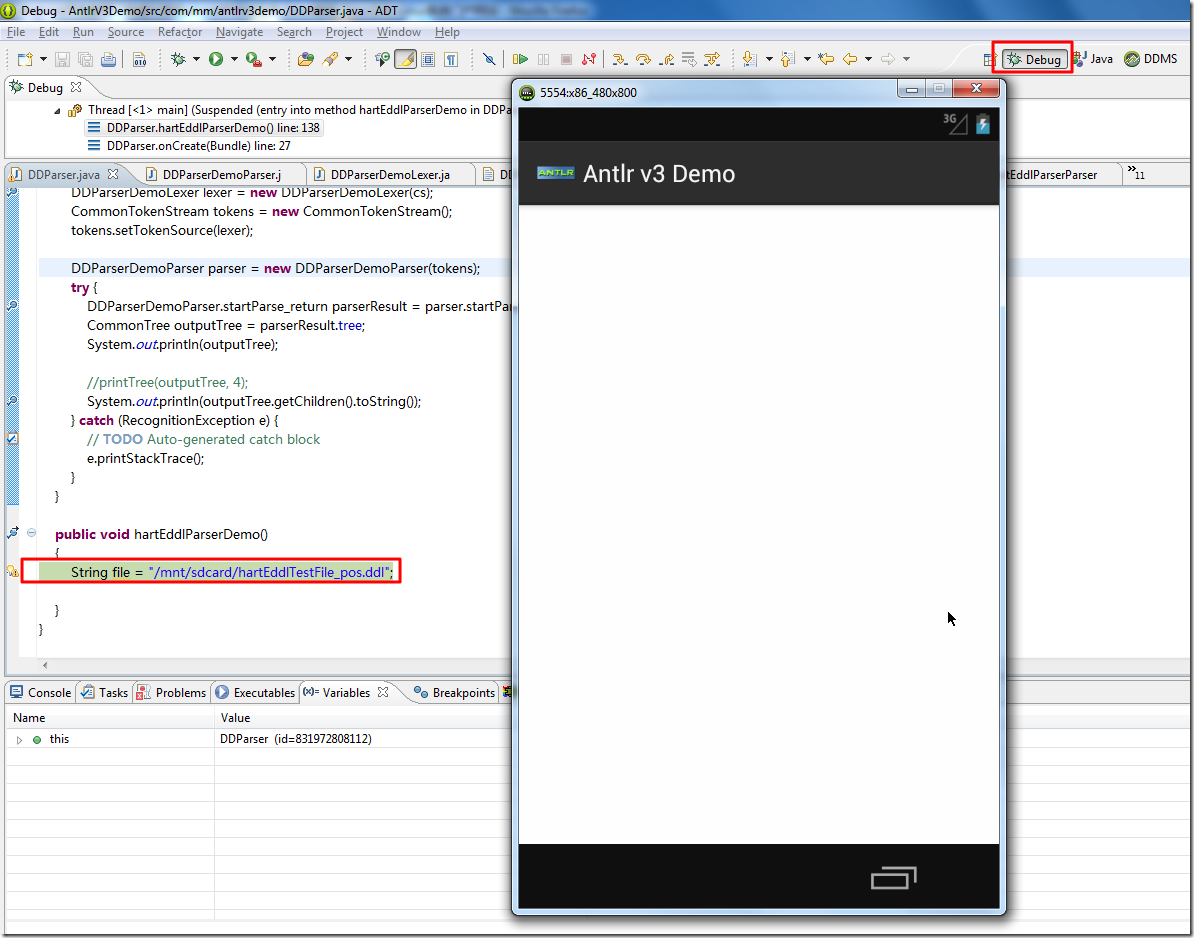
Task: Switch to the Java perspective
Action: click(x=1093, y=59)
